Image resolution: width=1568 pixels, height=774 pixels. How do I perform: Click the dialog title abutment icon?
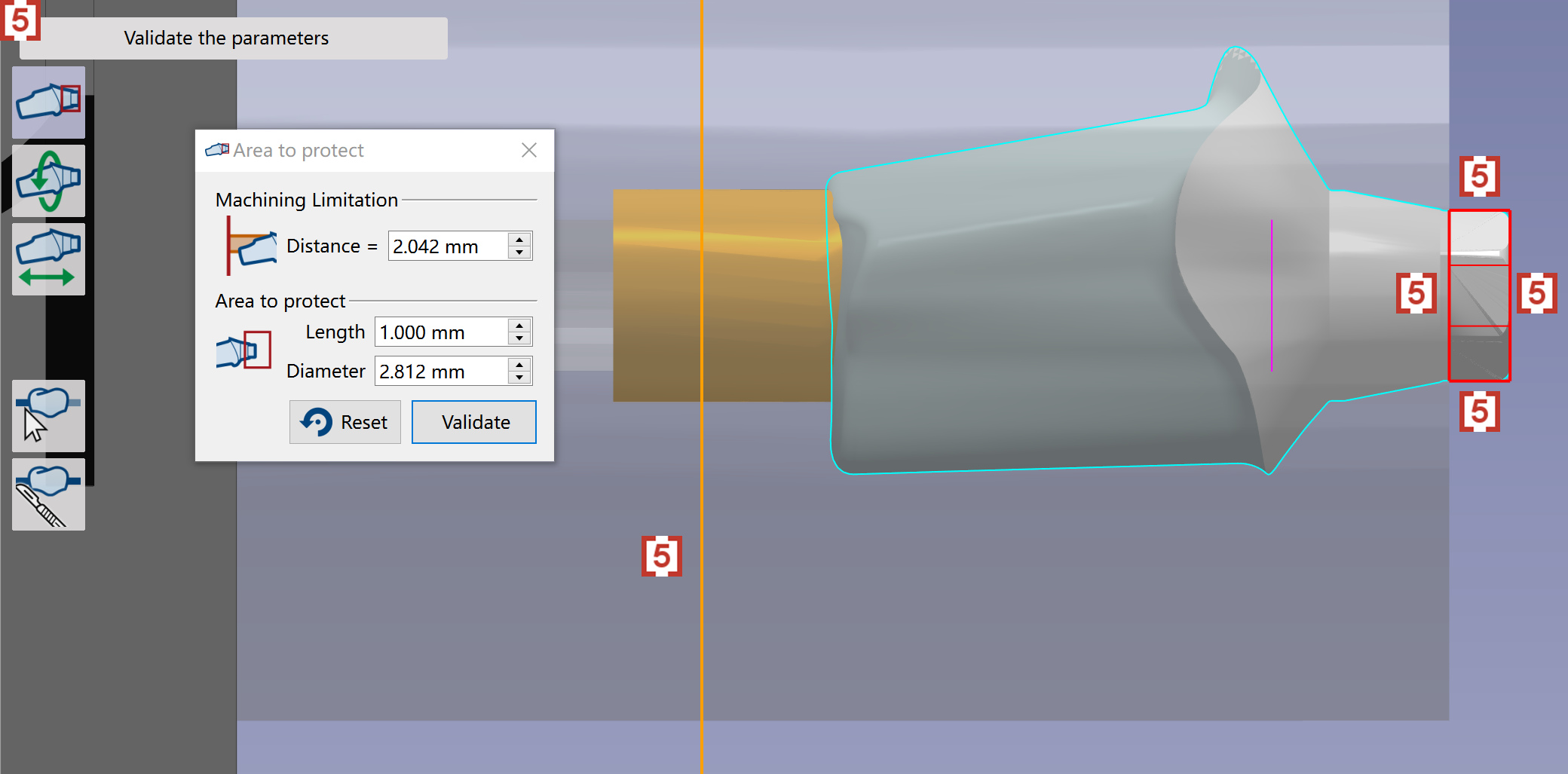pos(217,150)
